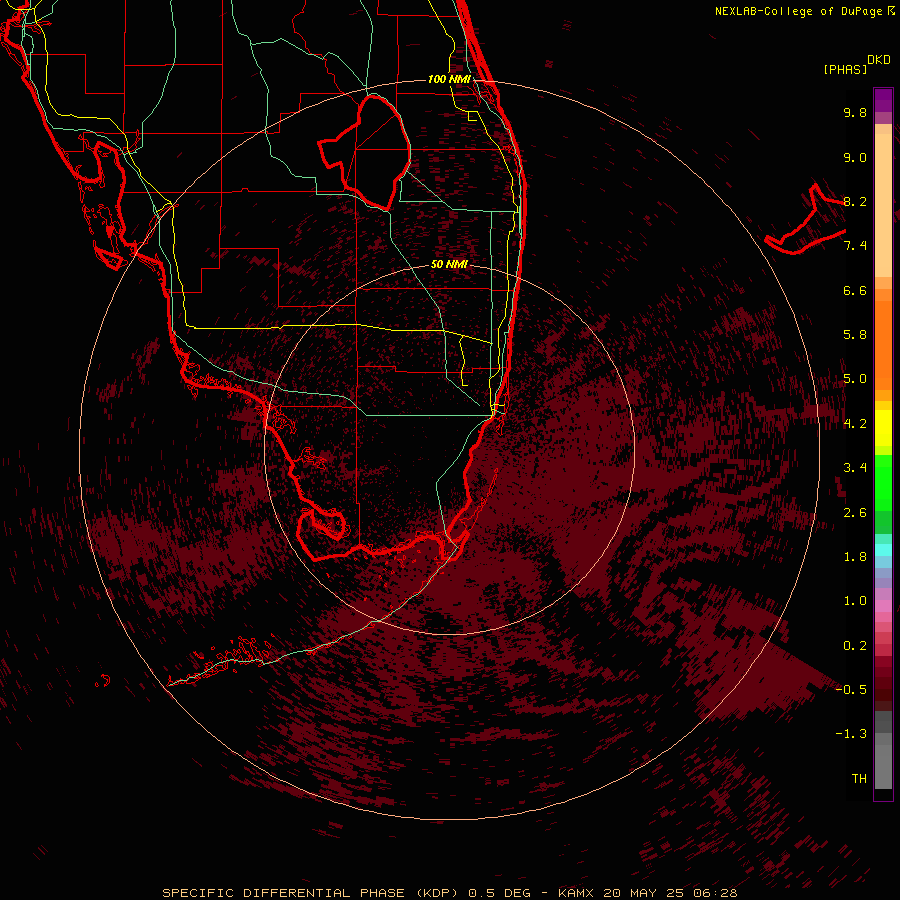900x900 pixels.
Task: Click the -1.3 value on the scale
Action: point(851,734)
